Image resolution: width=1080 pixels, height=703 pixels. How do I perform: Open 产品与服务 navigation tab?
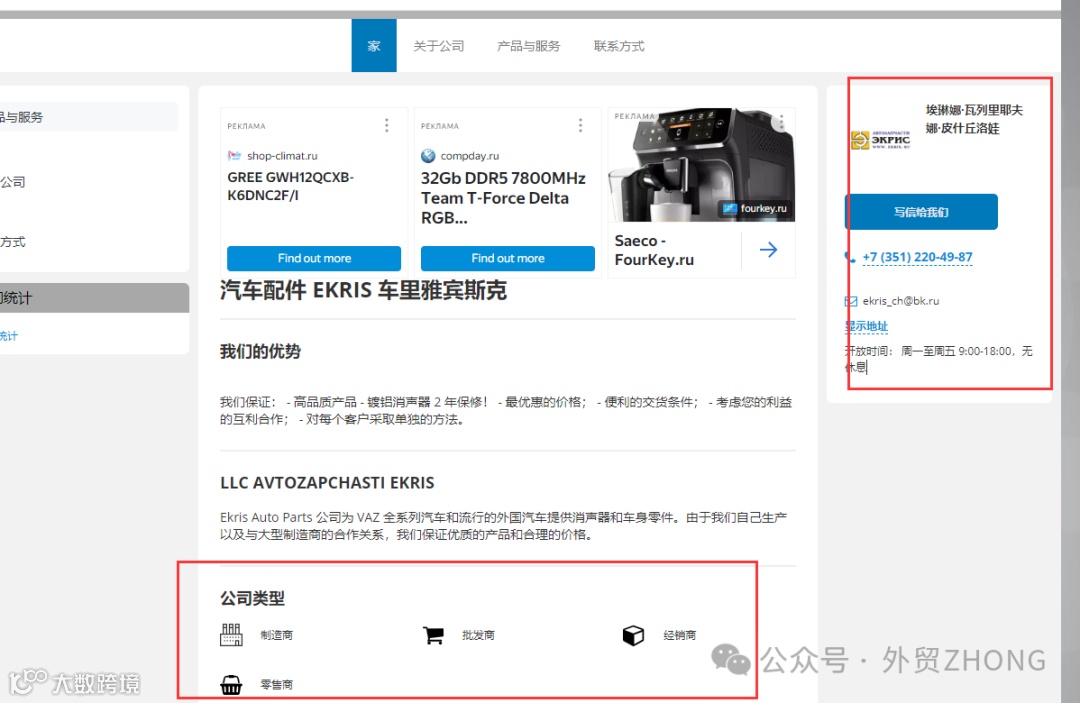tap(529, 46)
